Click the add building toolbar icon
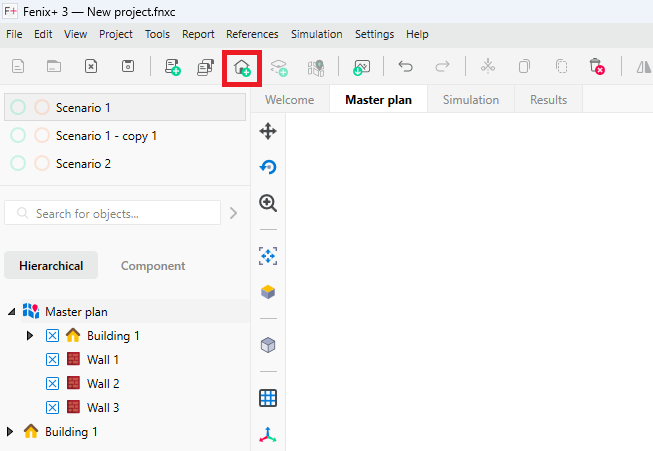The width and height of the screenshot is (653, 451). pyautogui.click(x=241, y=67)
